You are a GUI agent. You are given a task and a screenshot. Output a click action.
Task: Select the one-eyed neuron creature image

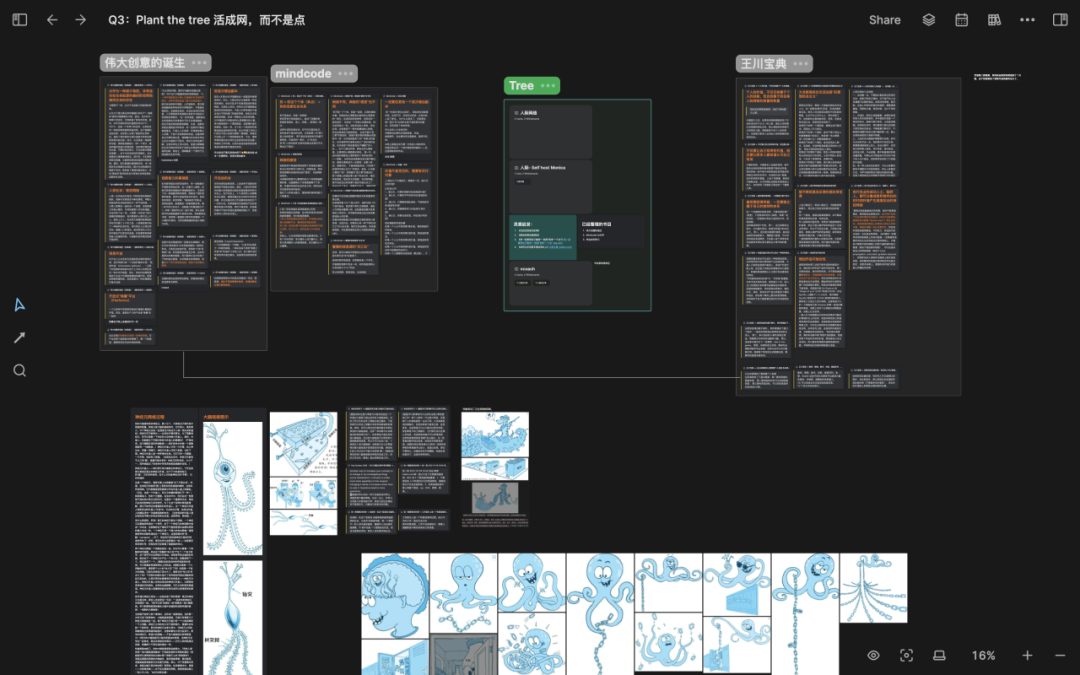pyautogui.click(x=233, y=488)
